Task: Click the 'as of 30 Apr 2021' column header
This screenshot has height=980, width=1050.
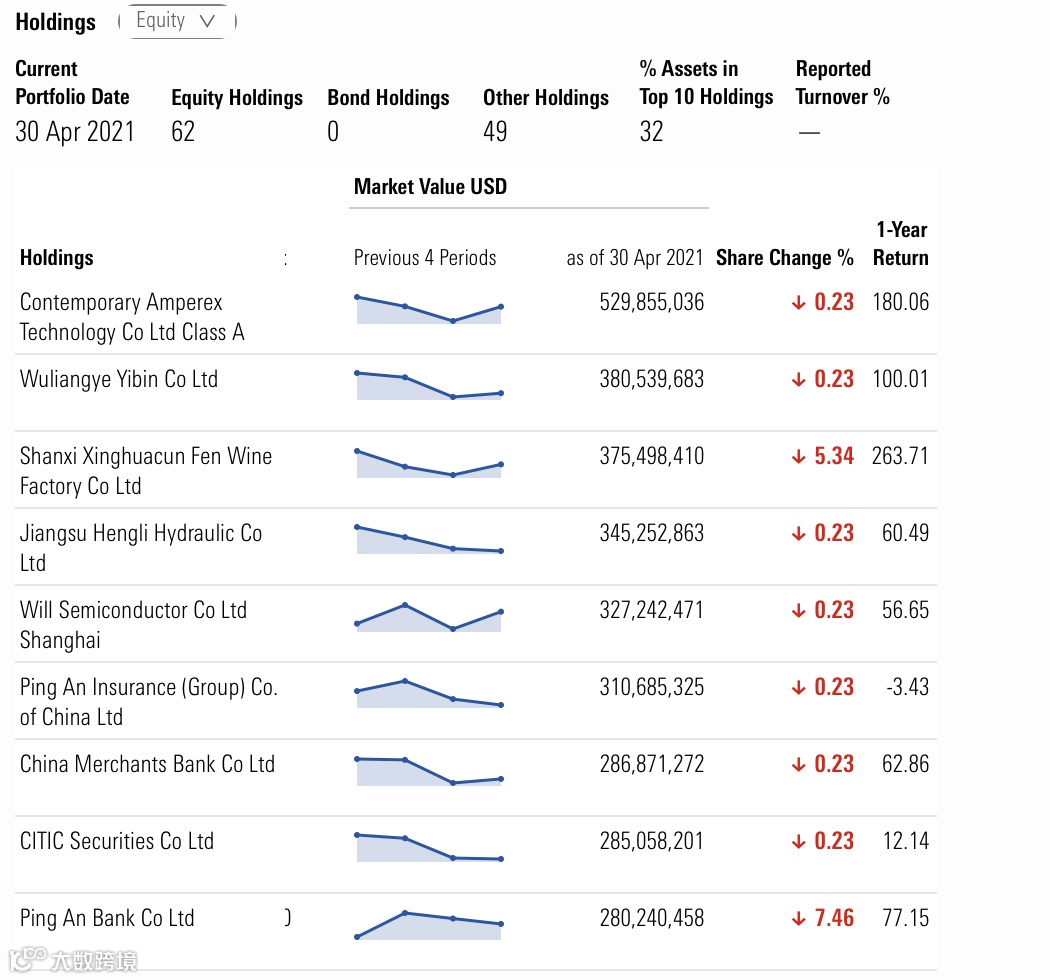Action: point(635,258)
